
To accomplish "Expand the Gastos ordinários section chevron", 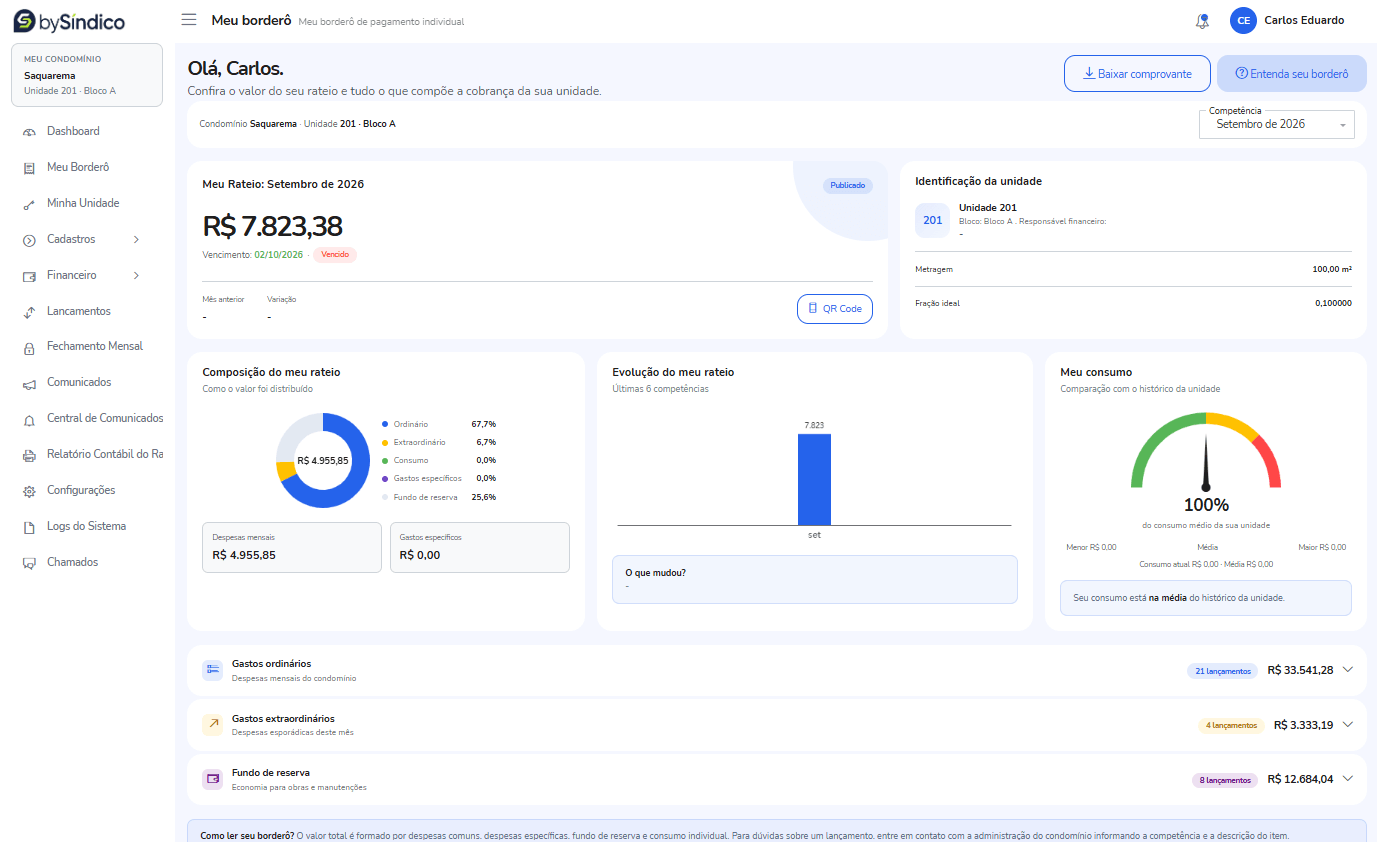I will pyautogui.click(x=1347, y=670).
